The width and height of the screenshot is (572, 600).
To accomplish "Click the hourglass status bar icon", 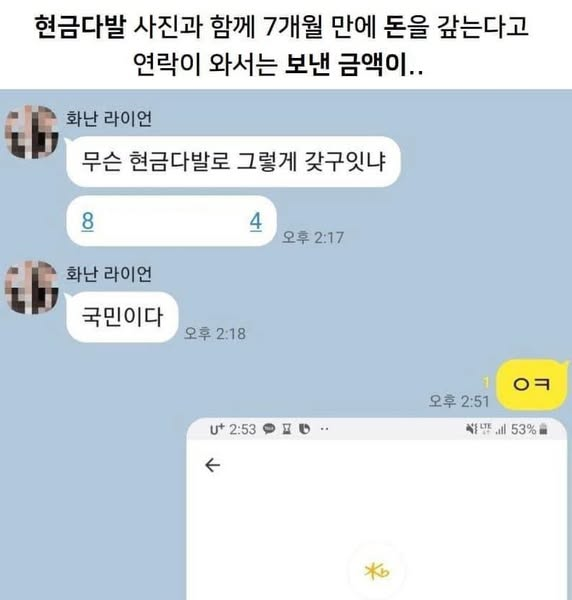I will pyautogui.click(x=287, y=429).
